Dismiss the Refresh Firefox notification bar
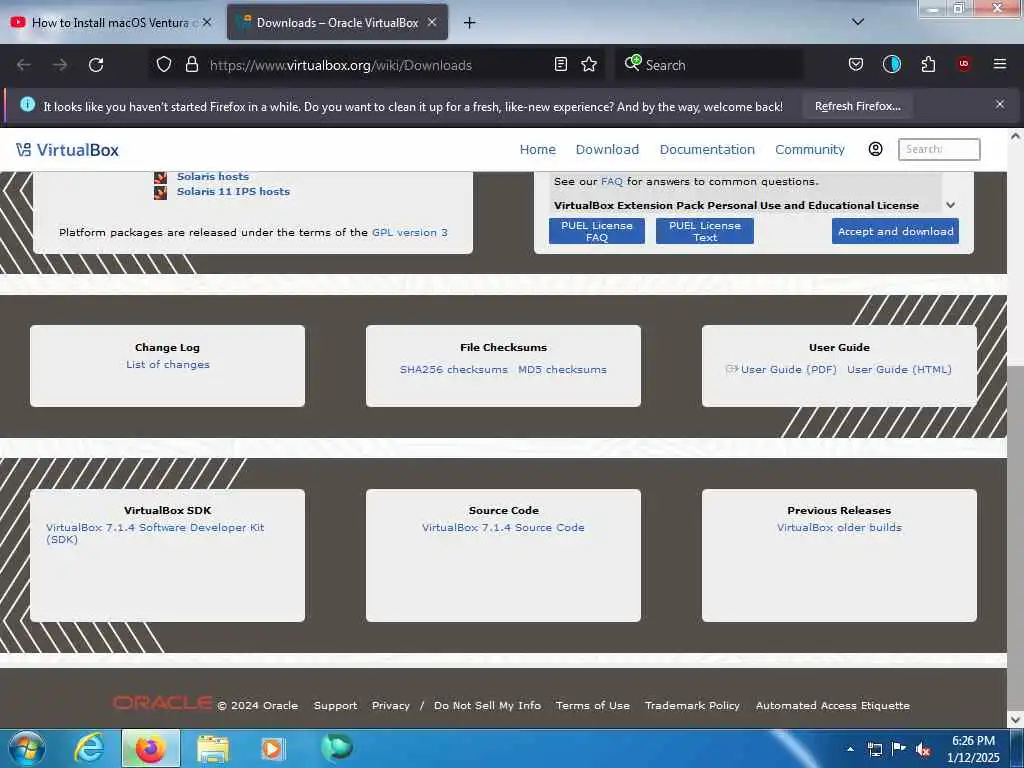 click(x=1000, y=104)
